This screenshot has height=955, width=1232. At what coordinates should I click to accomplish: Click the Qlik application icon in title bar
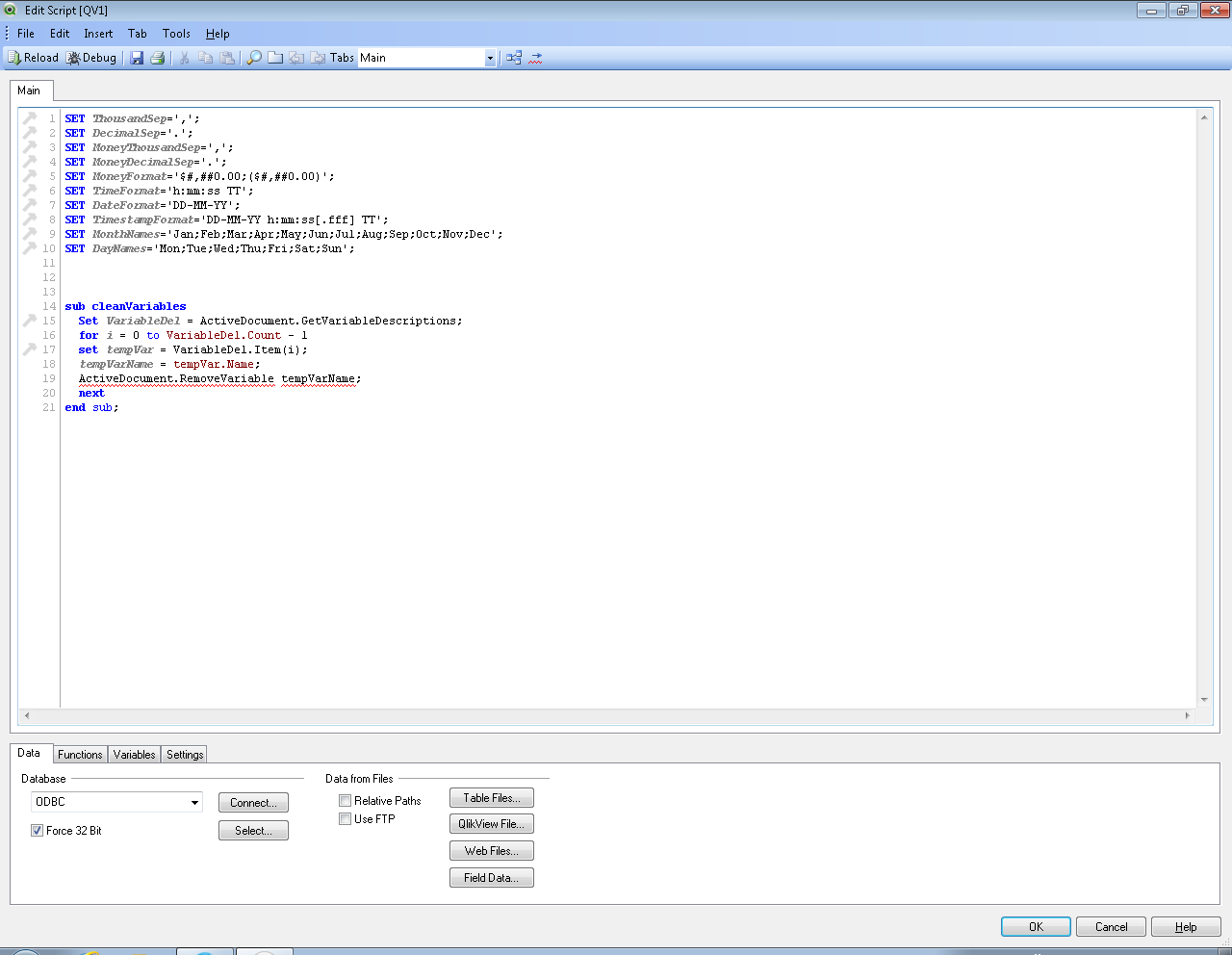coord(11,11)
